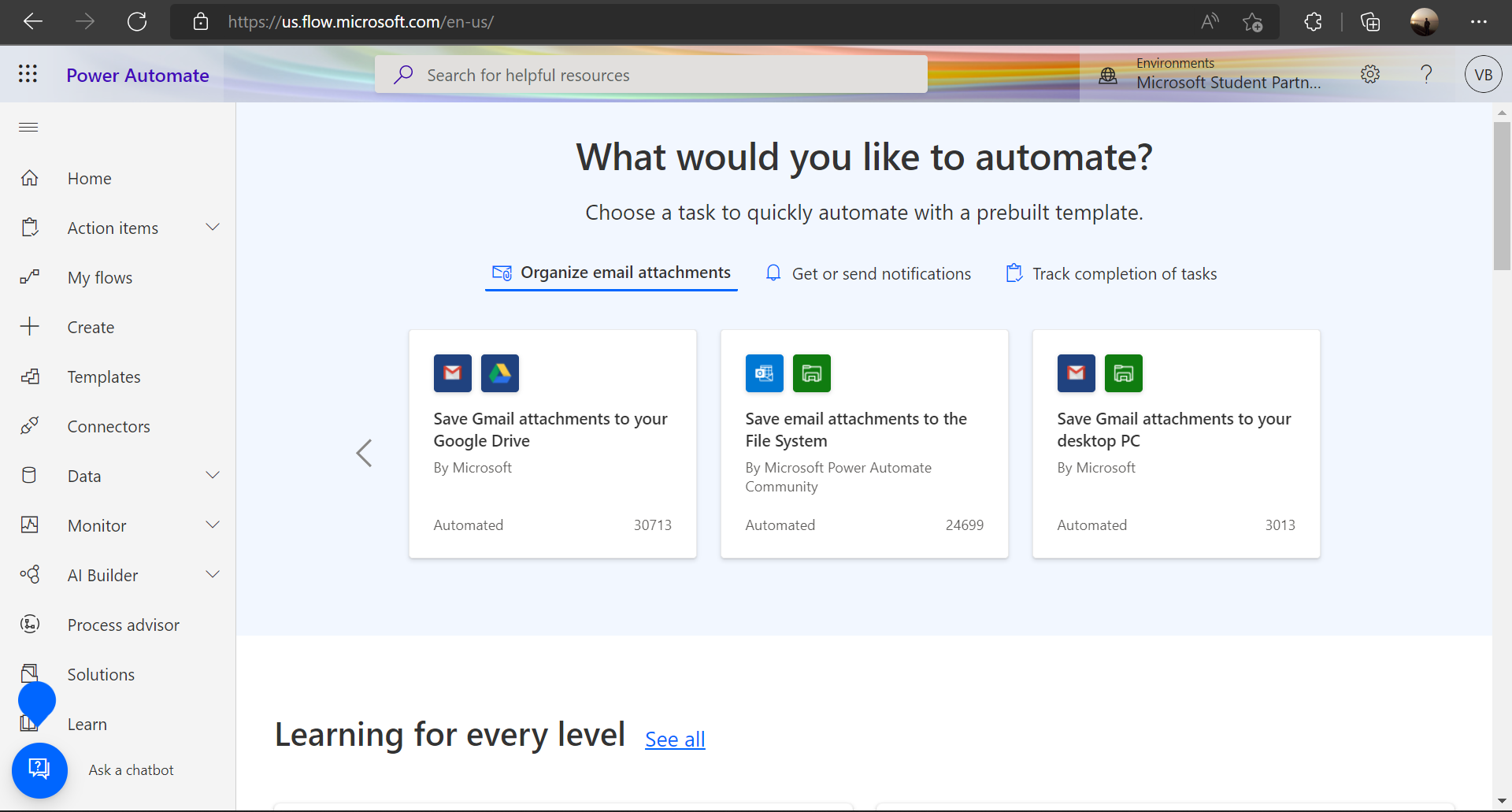The width and height of the screenshot is (1512, 812).
Task: Click the Data cylinder icon
Action: click(29, 475)
